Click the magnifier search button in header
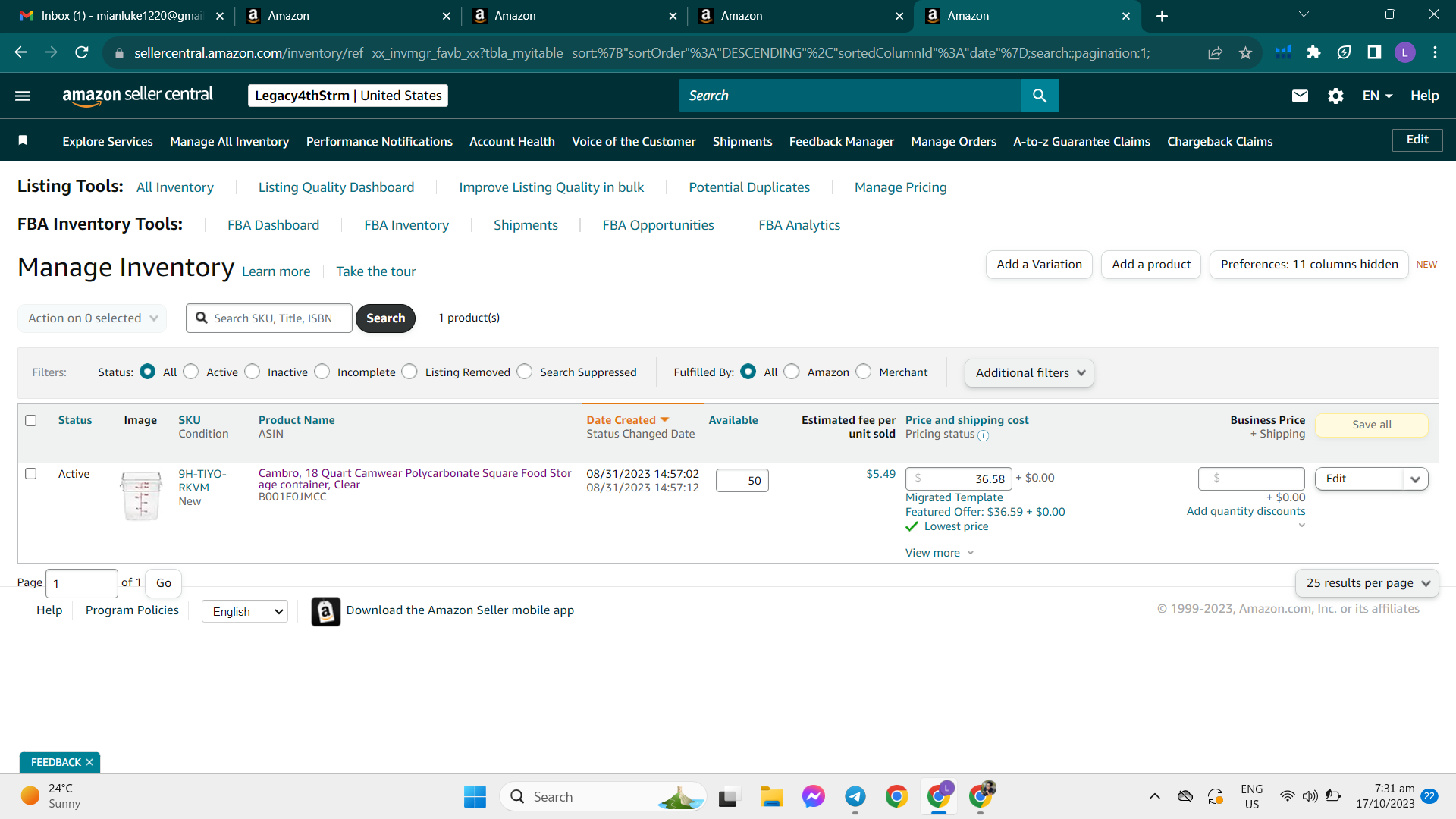Screen dimensions: 1456x819 tap(1039, 96)
